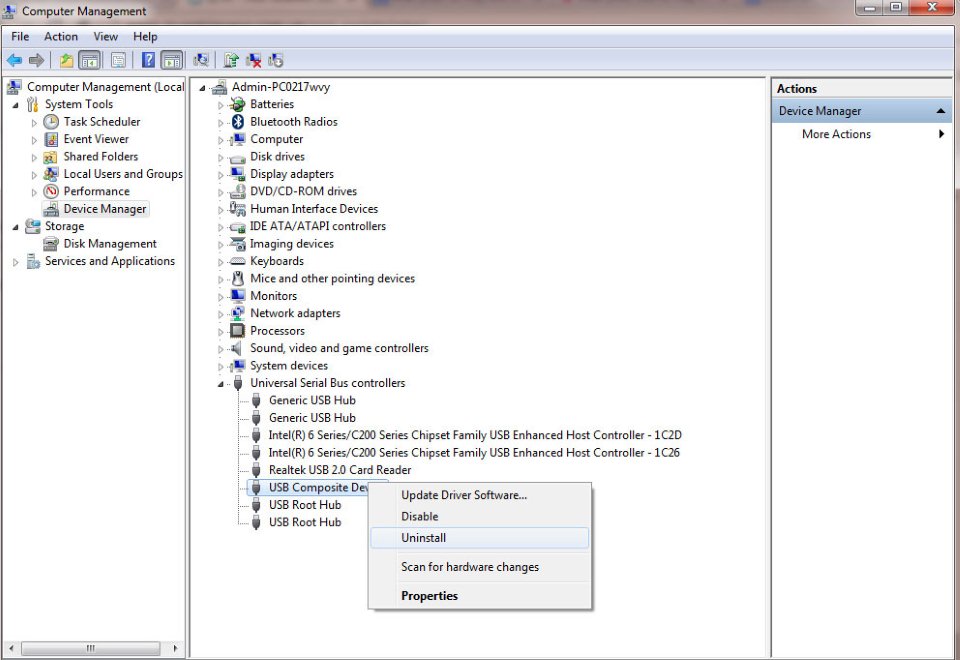
Task: Expand the Disk drives category
Action: tap(221, 157)
